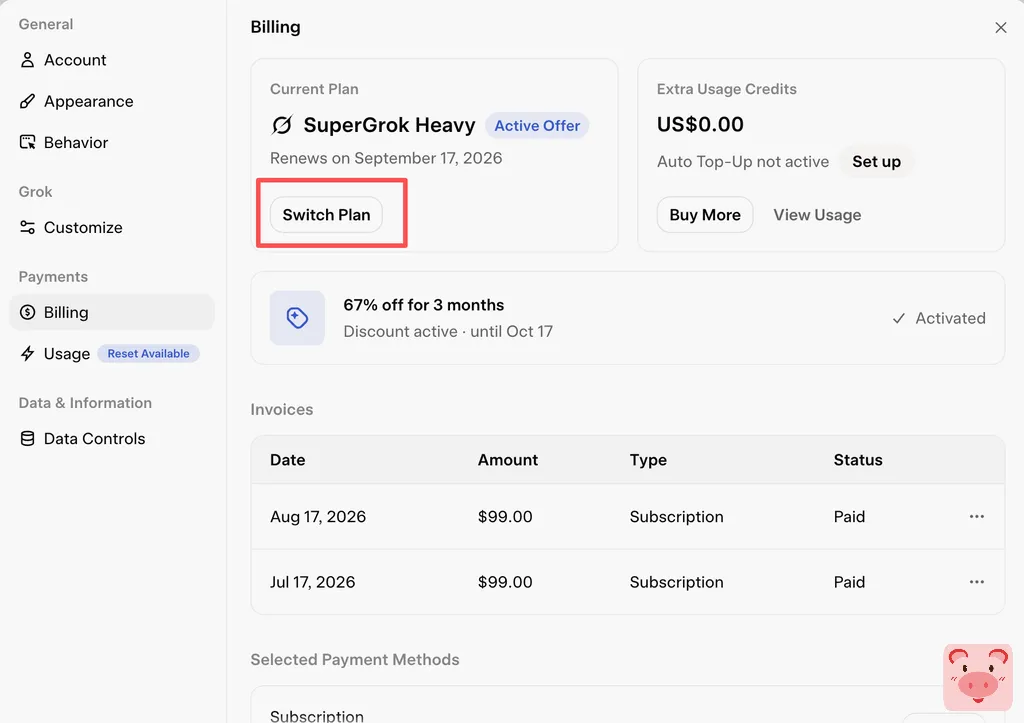This screenshot has height=723, width=1024.
Task: Click the Auto Top-Up not active text
Action: [743, 161]
